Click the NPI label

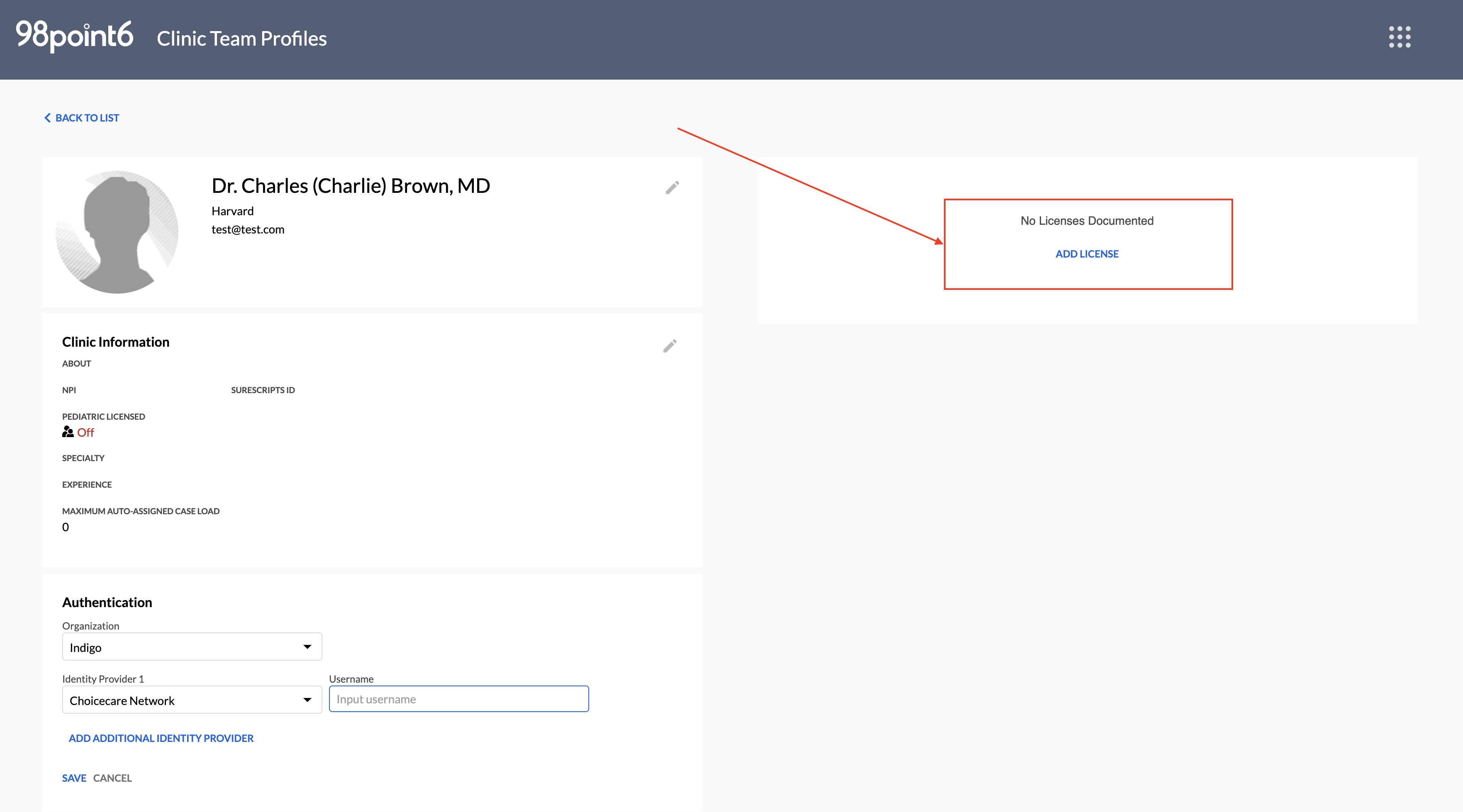click(x=69, y=390)
